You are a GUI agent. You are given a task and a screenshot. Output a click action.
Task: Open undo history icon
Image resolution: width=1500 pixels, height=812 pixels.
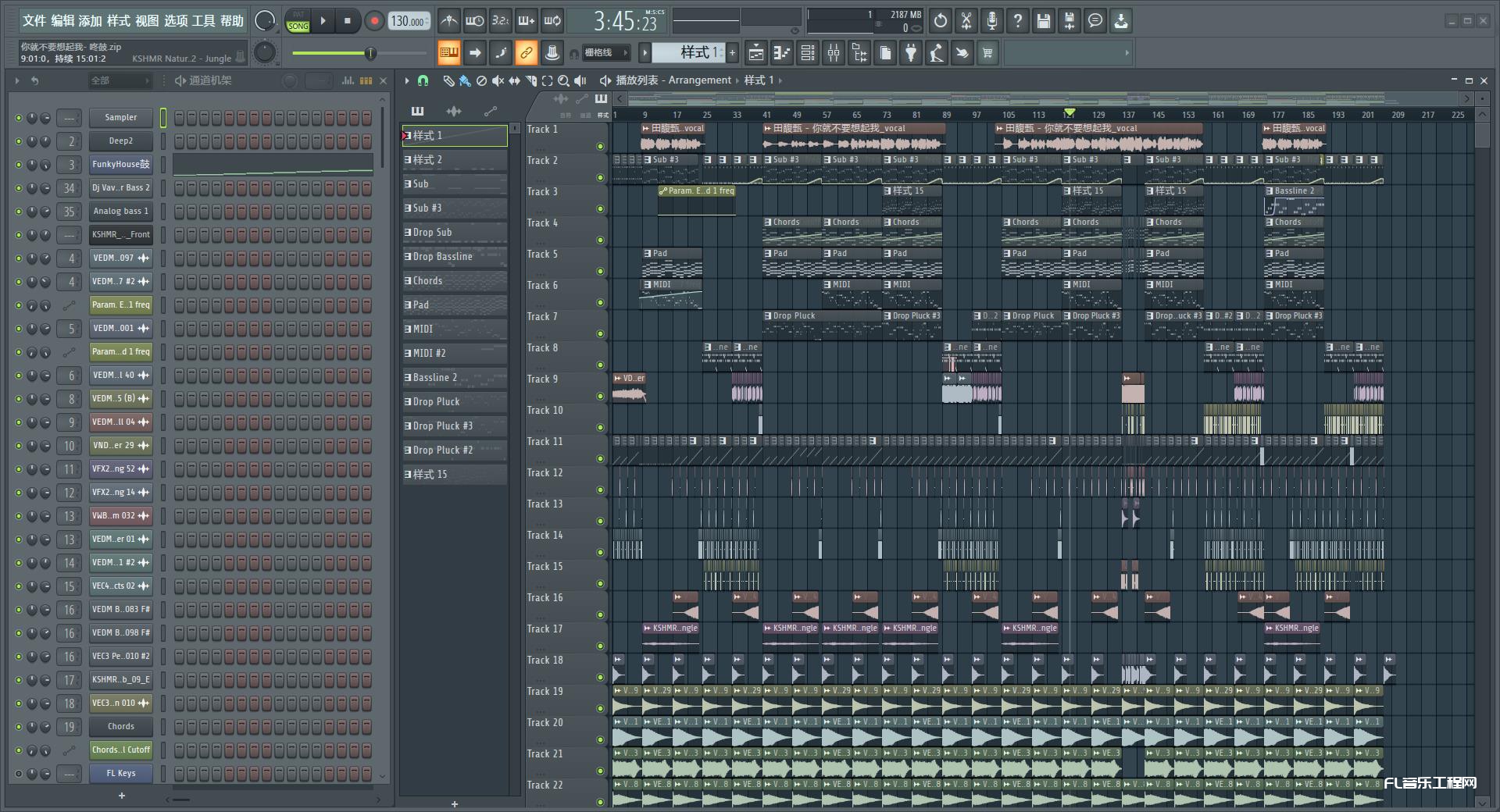(941, 21)
